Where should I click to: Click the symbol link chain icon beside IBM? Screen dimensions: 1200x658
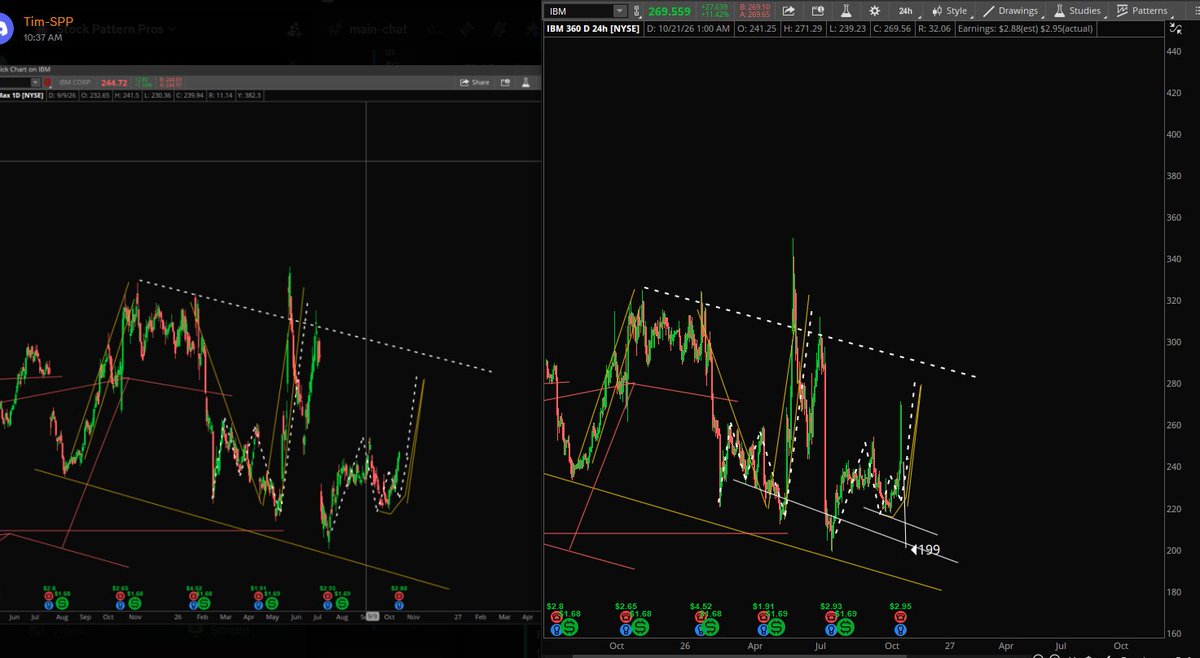[x=636, y=11]
